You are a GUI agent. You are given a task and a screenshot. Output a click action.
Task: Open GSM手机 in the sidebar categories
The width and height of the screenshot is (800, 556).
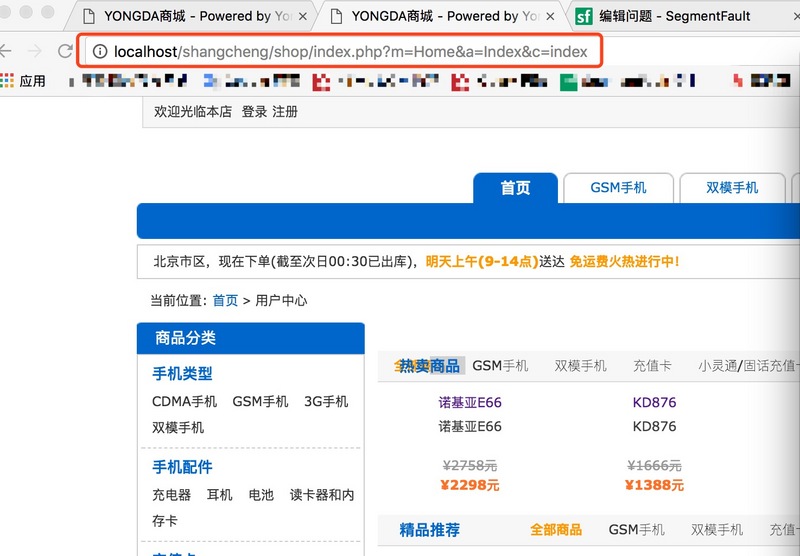coord(260,402)
